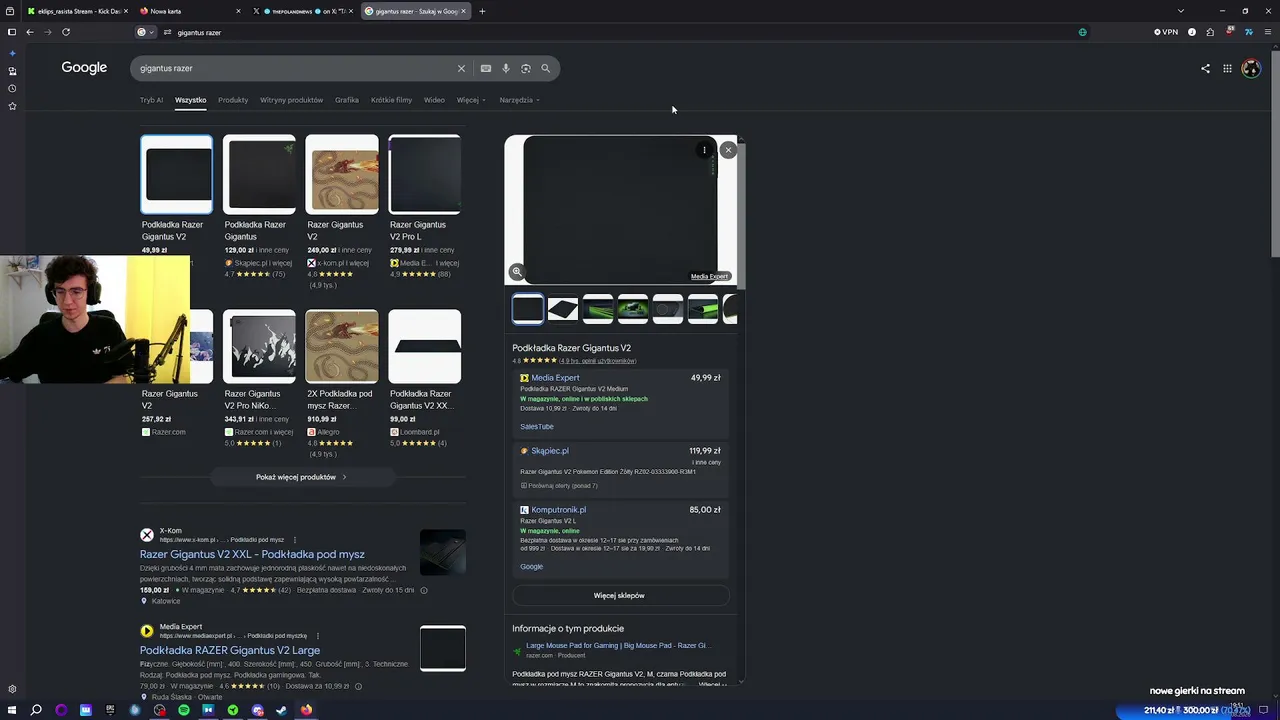This screenshot has width=1280, height=720.
Task: Open the sidebar bookmarks star icon
Action: click(x=12, y=106)
